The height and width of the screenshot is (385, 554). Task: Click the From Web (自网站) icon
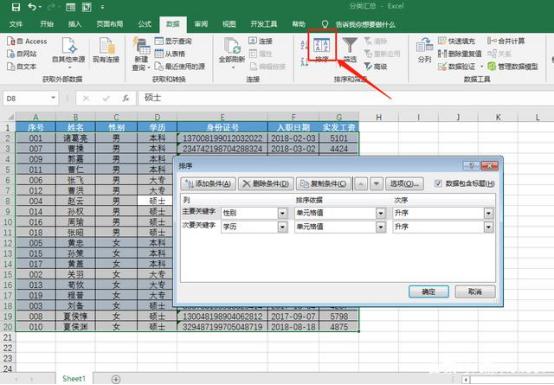pos(11,54)
